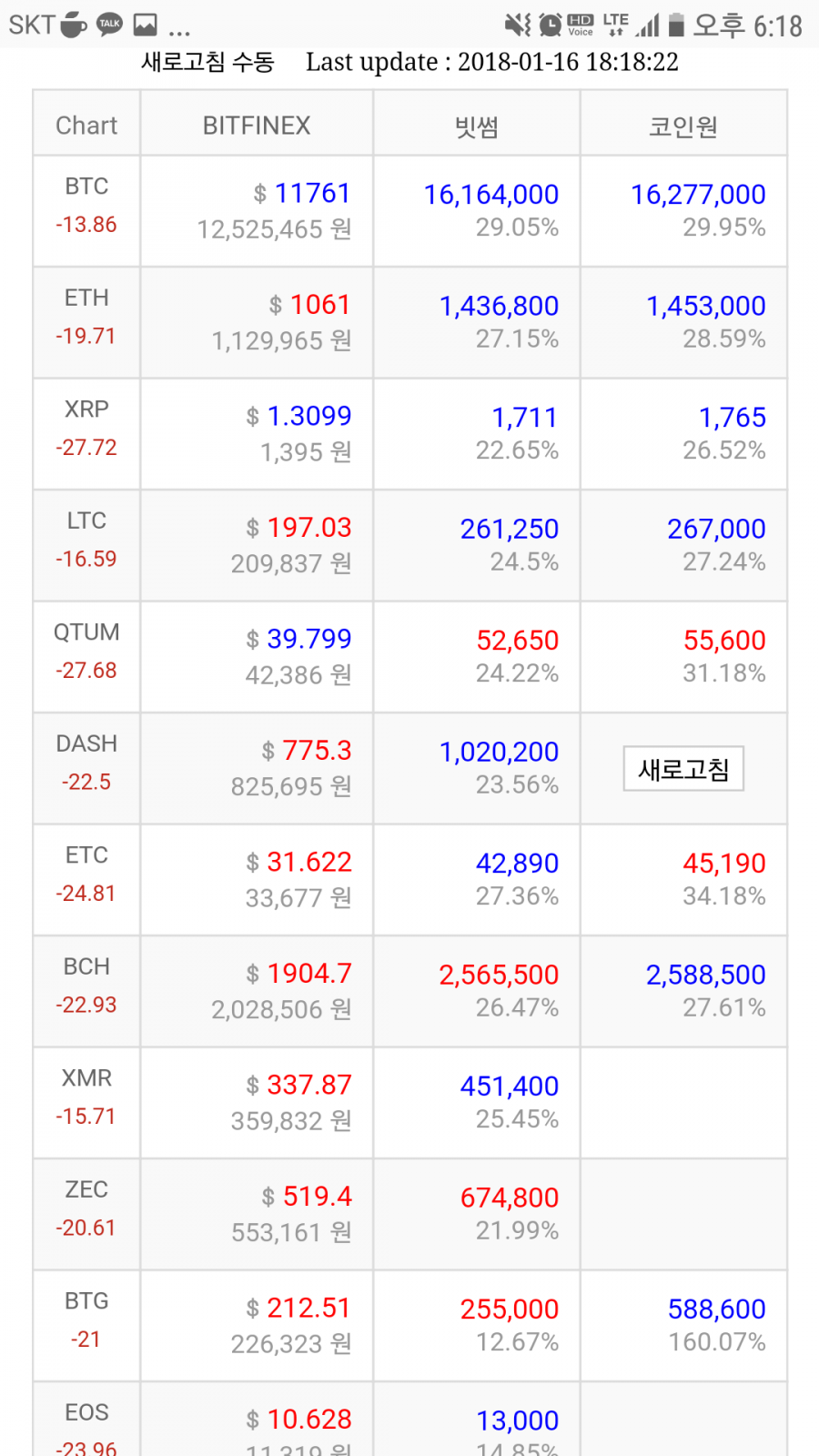Viewport: 819px width, 1456px height.
Task: Tap the HD Voice status icon
Action: (581, 25)
